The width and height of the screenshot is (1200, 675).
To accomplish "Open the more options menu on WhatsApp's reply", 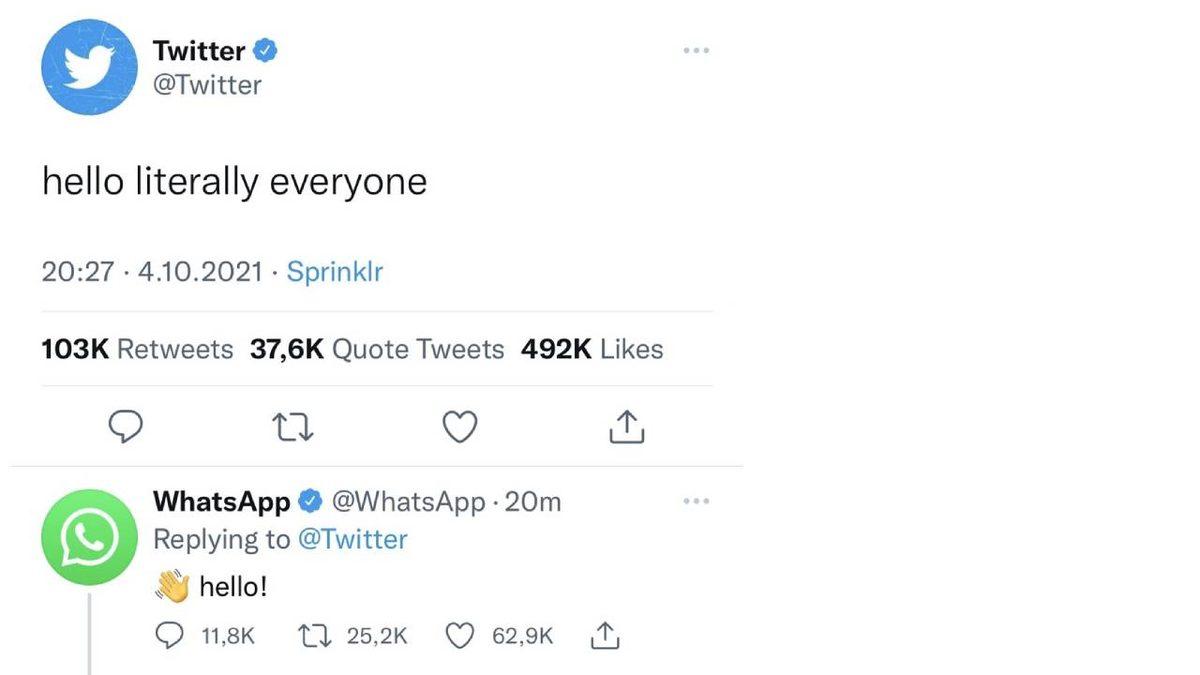I will click(x=696, y=500).
